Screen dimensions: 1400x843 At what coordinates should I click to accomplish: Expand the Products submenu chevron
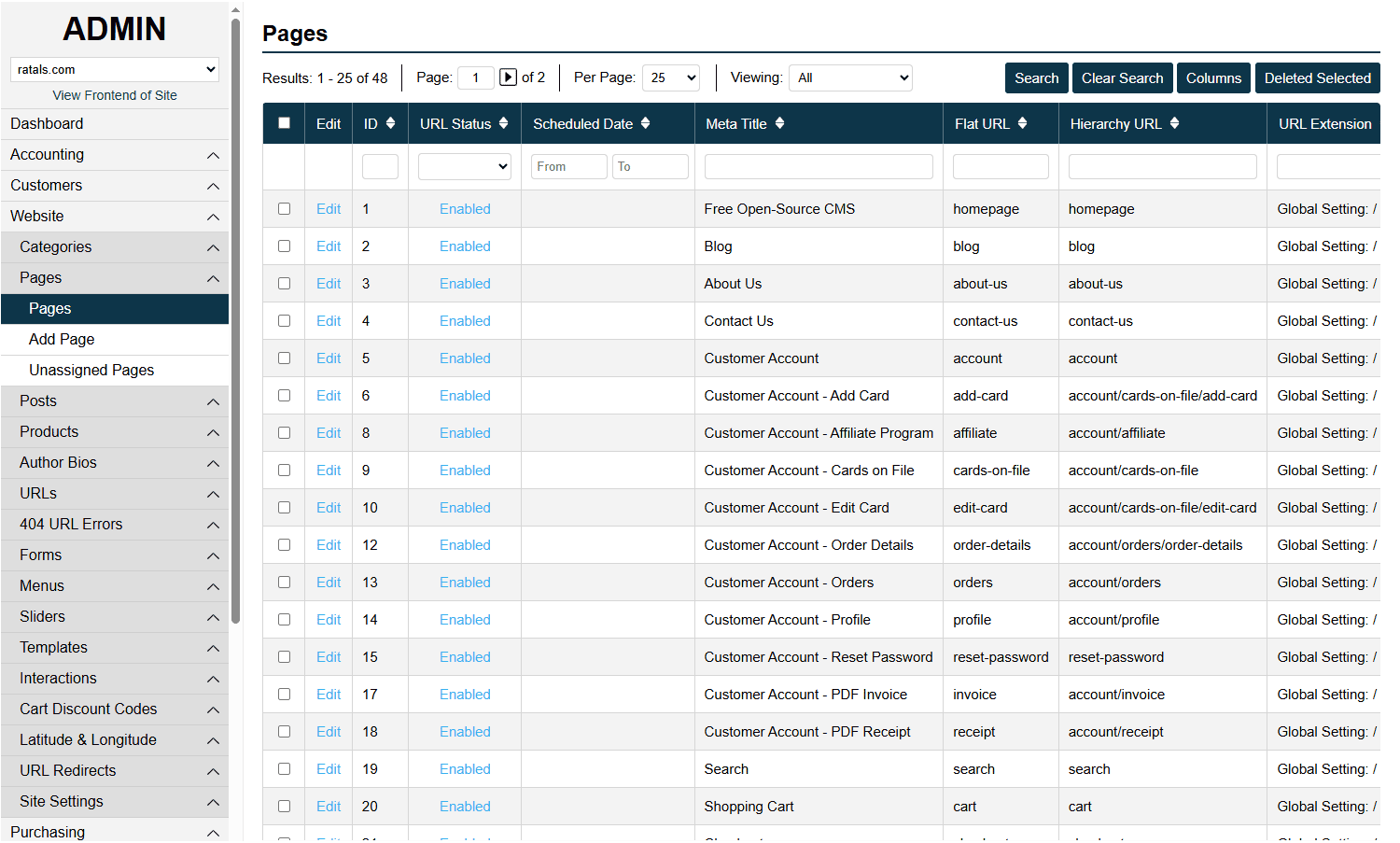(x=213, y=432)
